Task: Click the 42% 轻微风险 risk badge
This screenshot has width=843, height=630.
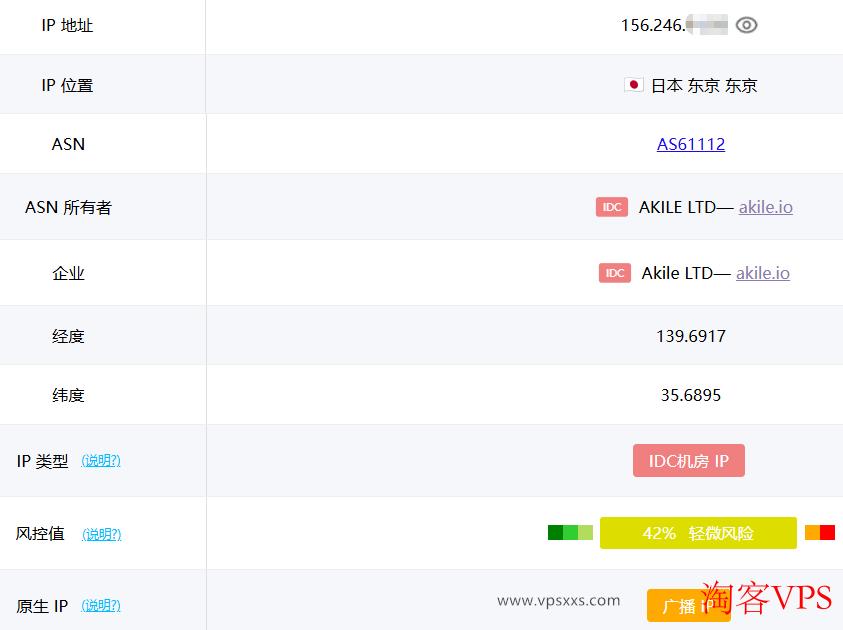Action: tap(697, 533)
